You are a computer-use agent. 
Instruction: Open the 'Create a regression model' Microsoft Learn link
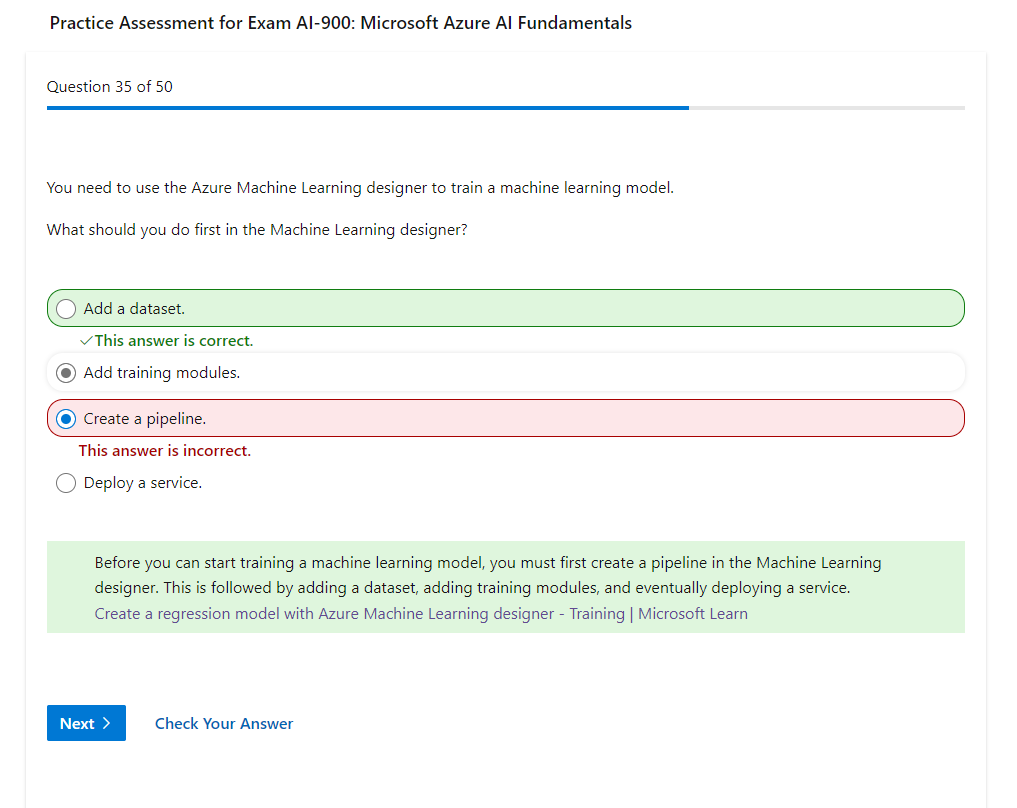421,613
